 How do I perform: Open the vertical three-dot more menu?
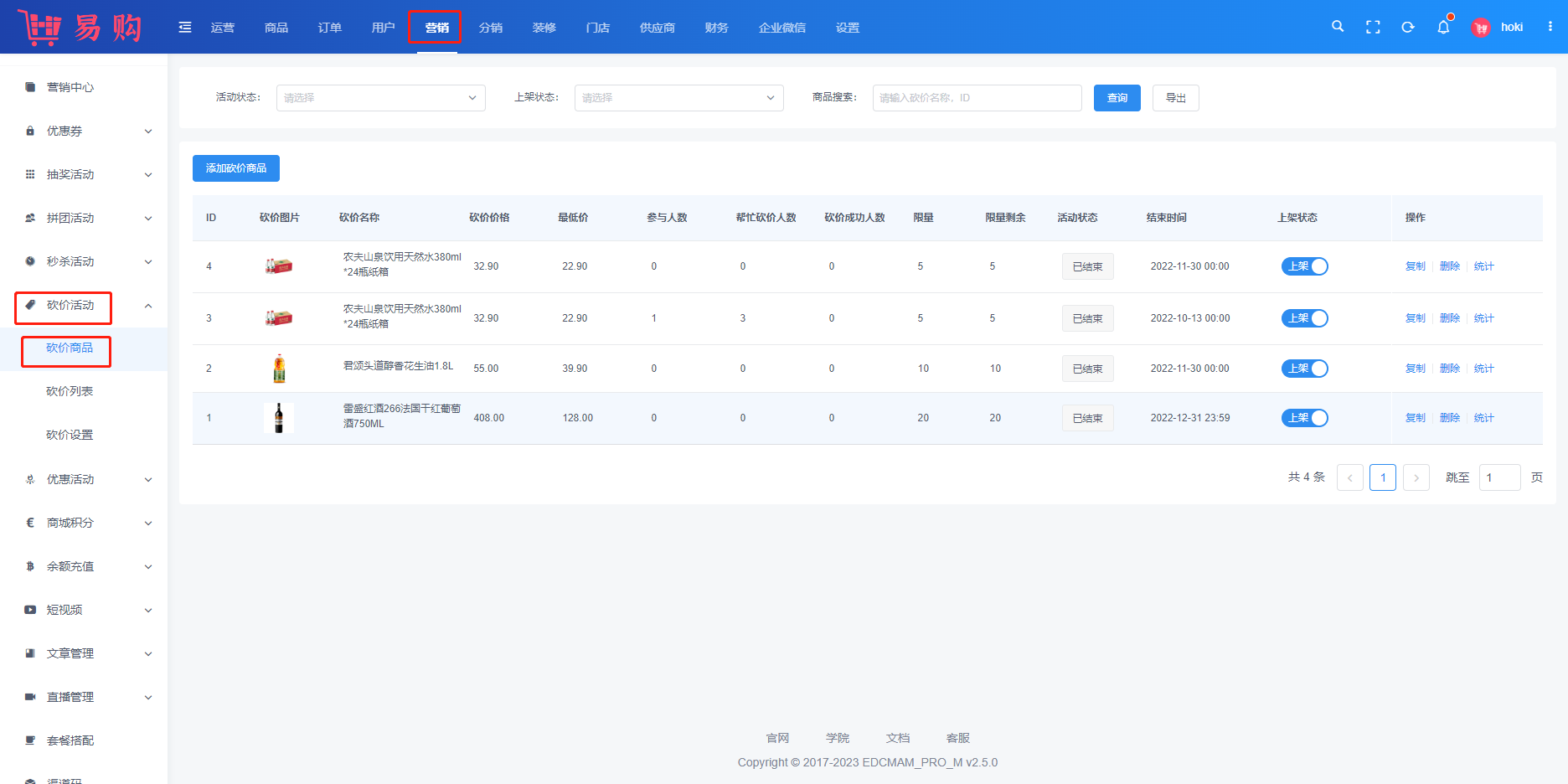point(1550,27)
